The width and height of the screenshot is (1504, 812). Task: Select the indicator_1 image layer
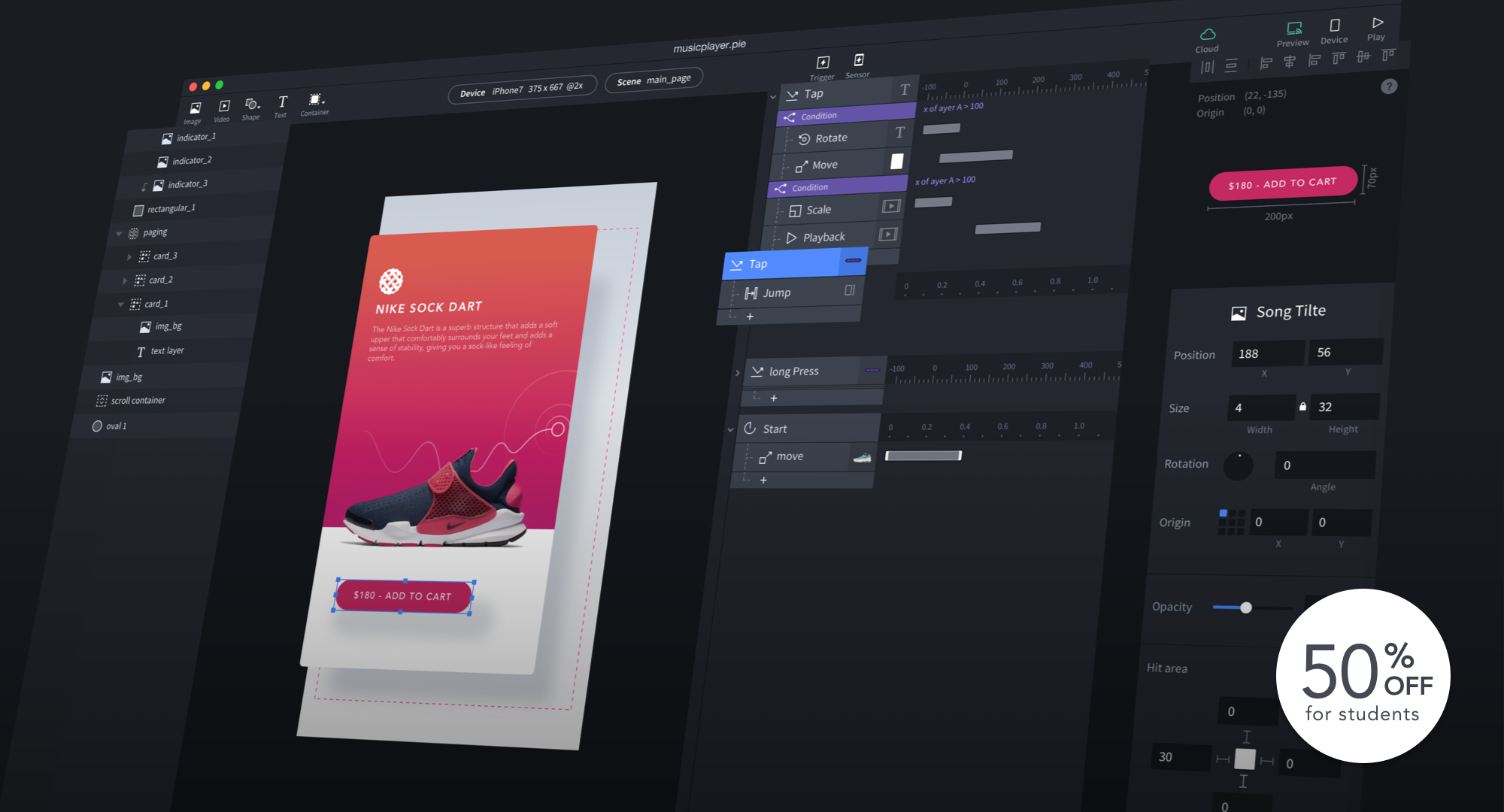[x=190, y=138]
